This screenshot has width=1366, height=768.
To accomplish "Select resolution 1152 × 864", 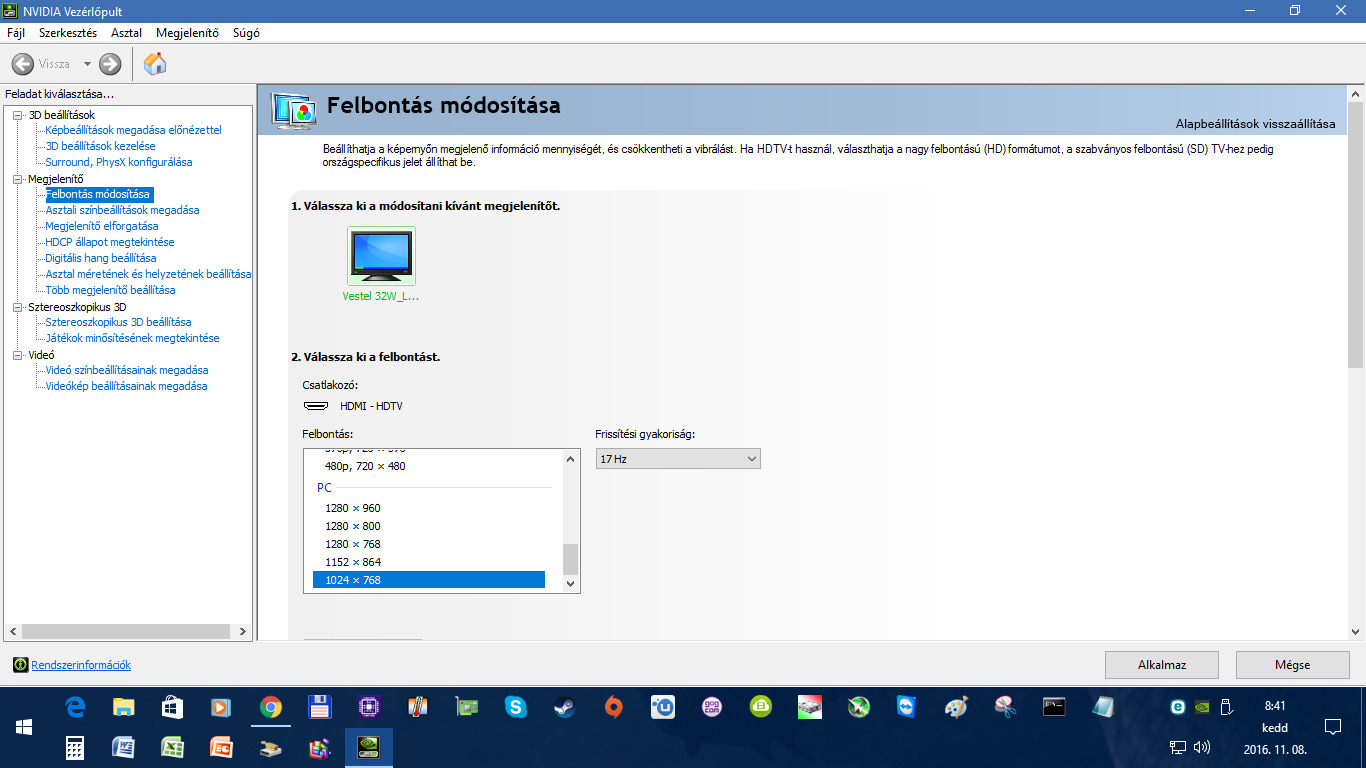I will [353, 562].
